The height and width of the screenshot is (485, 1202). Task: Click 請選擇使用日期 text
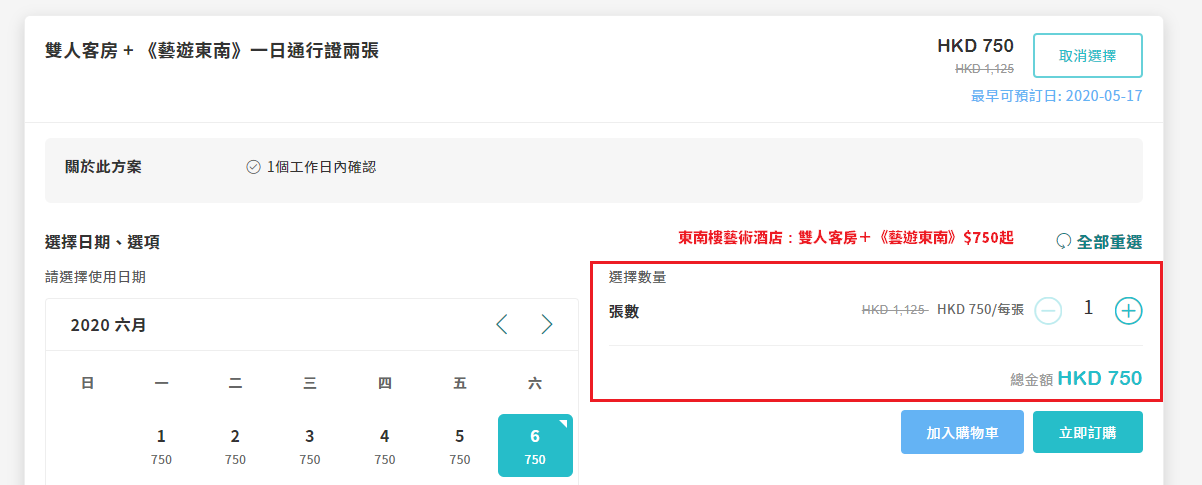pos(95,277)
